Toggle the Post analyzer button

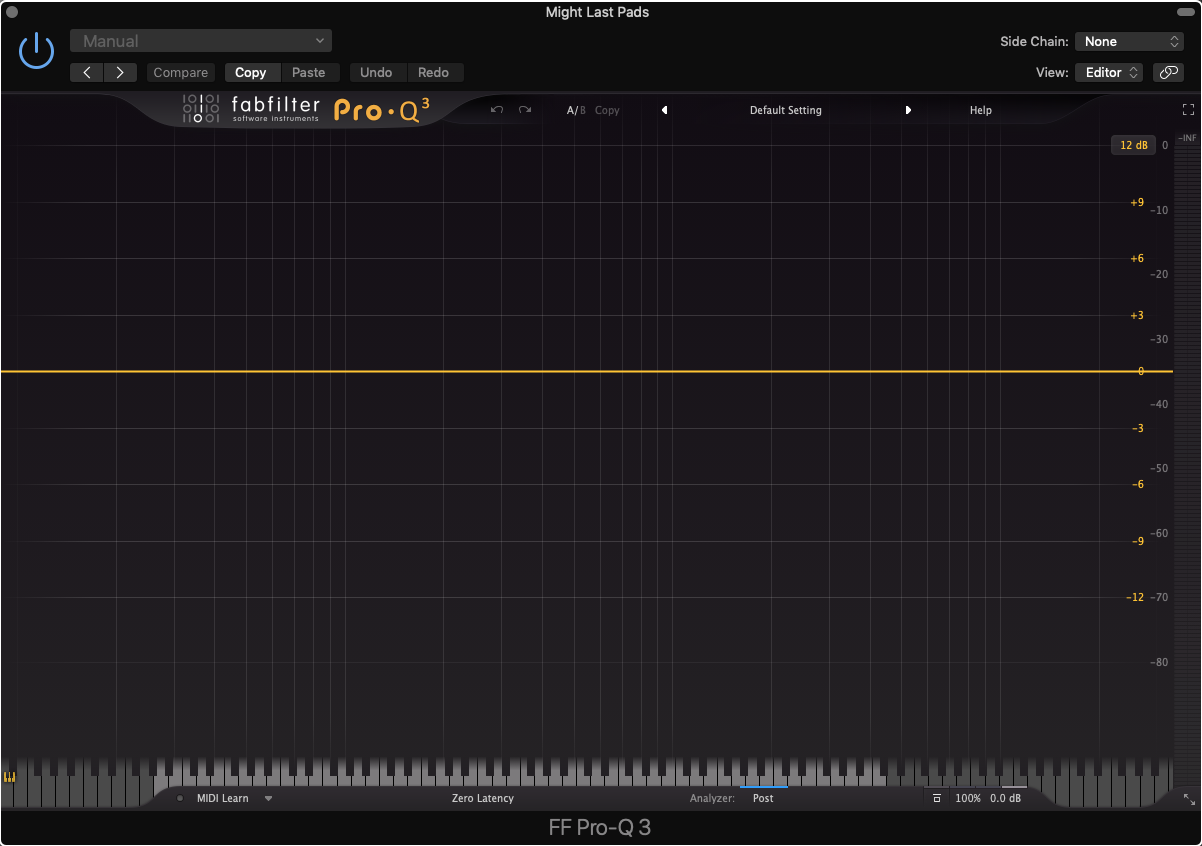(x=763, y=798)
